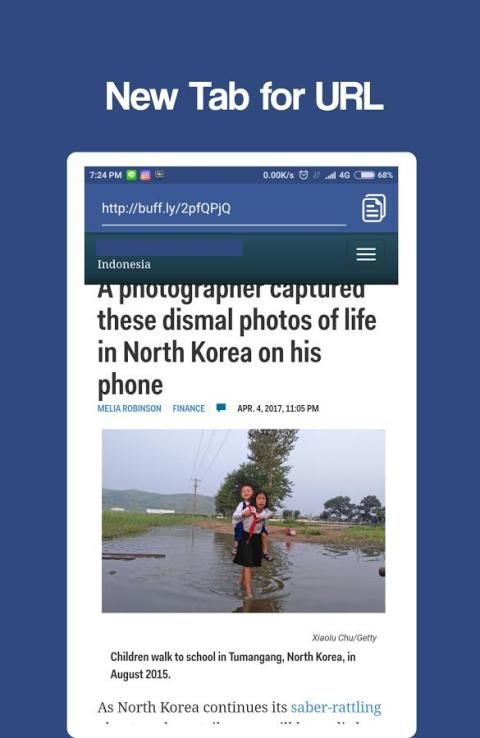Open the hamburger menu button
This screenshot has width=480, height=738.
[366, 254]
